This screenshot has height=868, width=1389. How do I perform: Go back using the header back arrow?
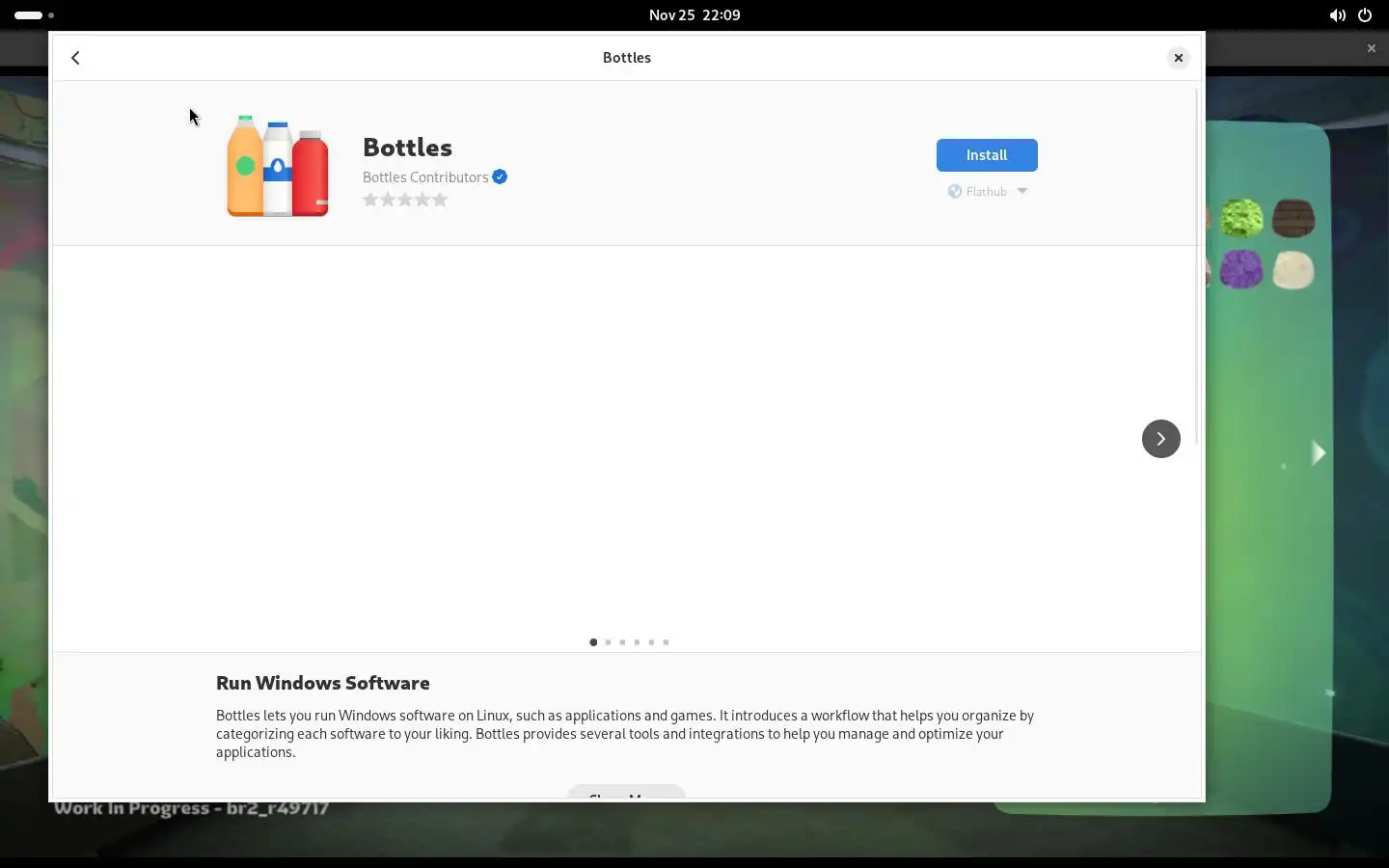pyautogui.click(x=75, y=58)
